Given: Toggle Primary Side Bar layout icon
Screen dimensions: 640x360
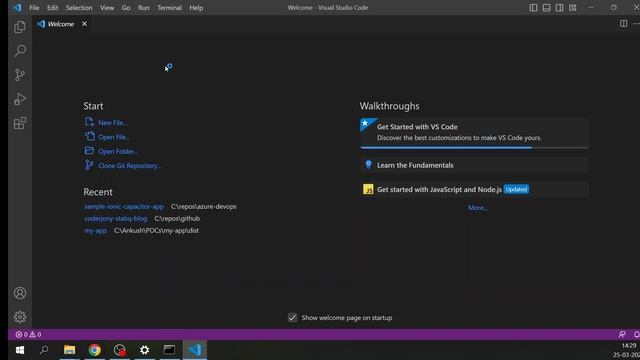Looking at the screenshot, I should [x=533, y=8].
